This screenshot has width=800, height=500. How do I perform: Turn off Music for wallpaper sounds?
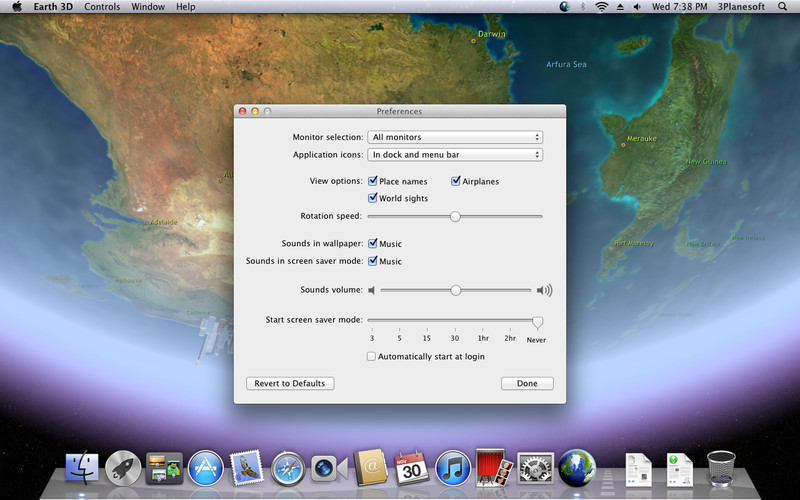pos(373,243)
